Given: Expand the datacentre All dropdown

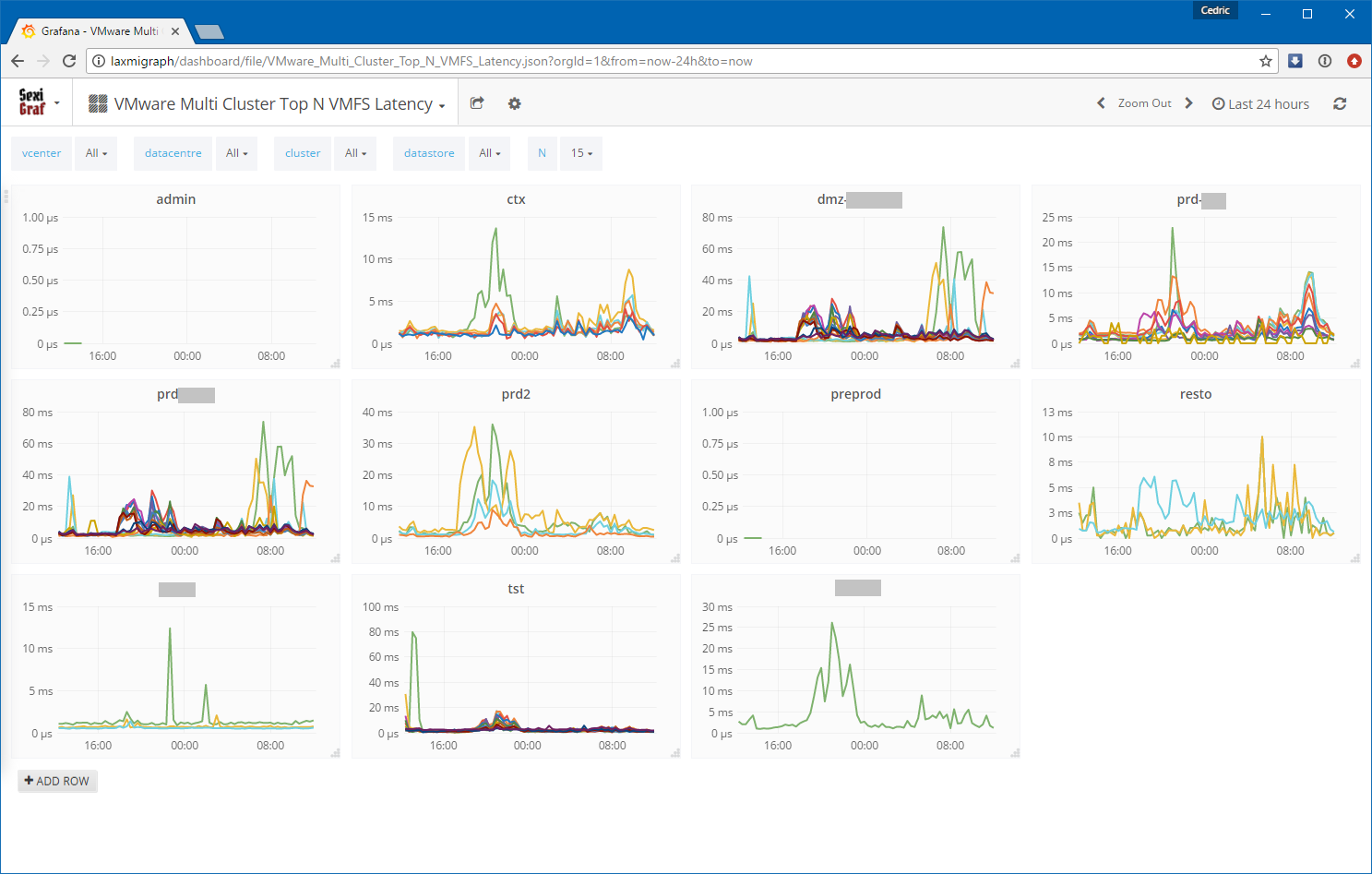Looking at the screenshot, I should (237, 153).
